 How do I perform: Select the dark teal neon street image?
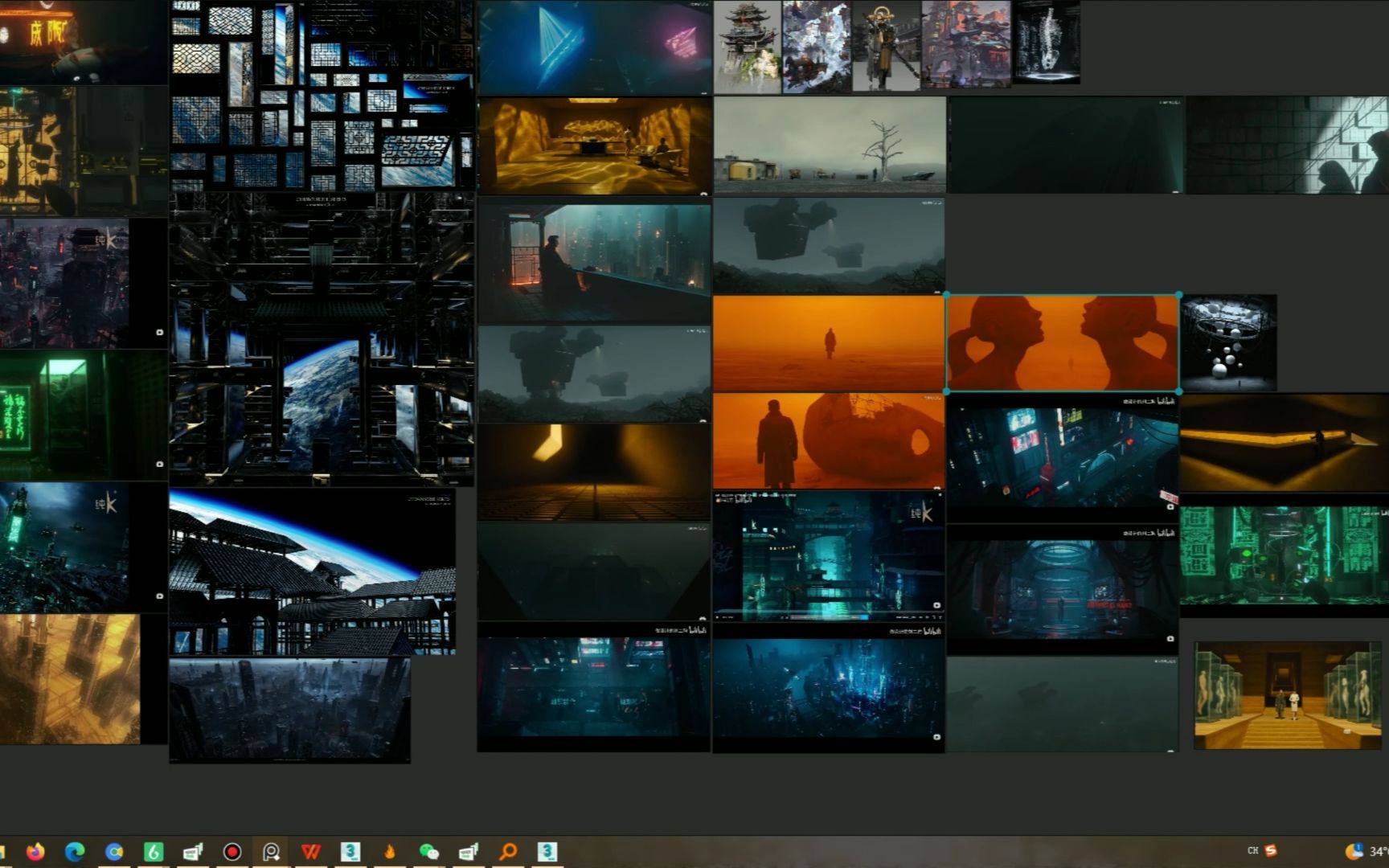coord(594,688)
